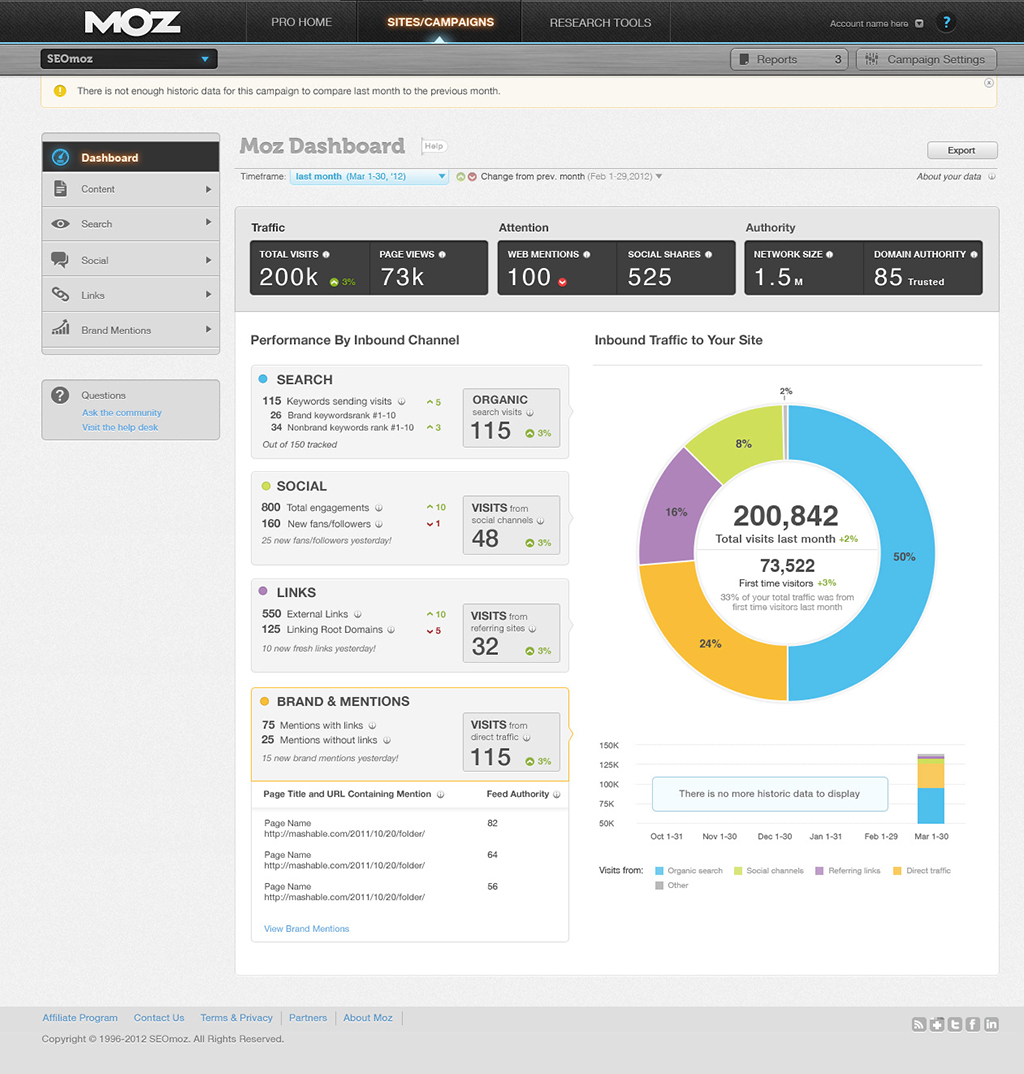Open the RESEARCH TOOLS tab
1024x1074 pixels.
pos(600,22)
